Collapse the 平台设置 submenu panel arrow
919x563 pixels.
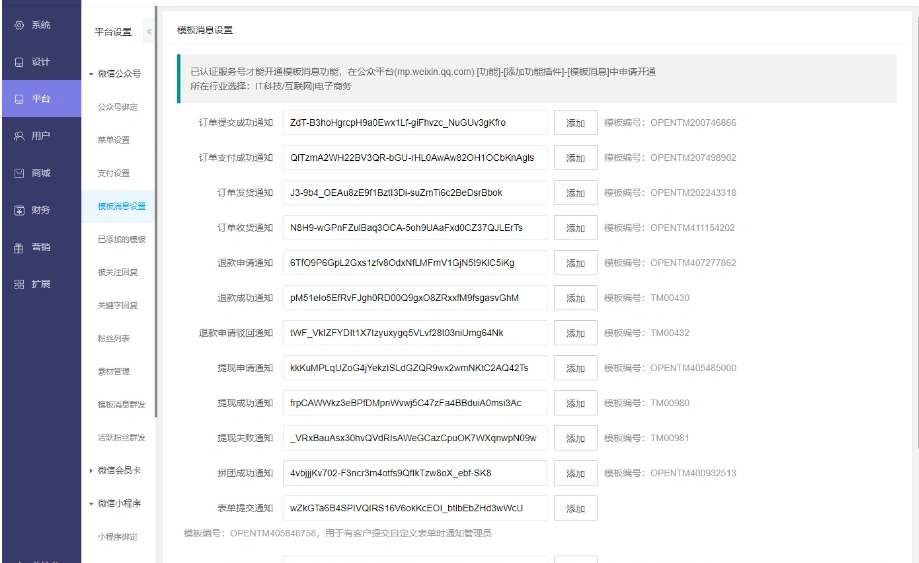coord(149,32)
